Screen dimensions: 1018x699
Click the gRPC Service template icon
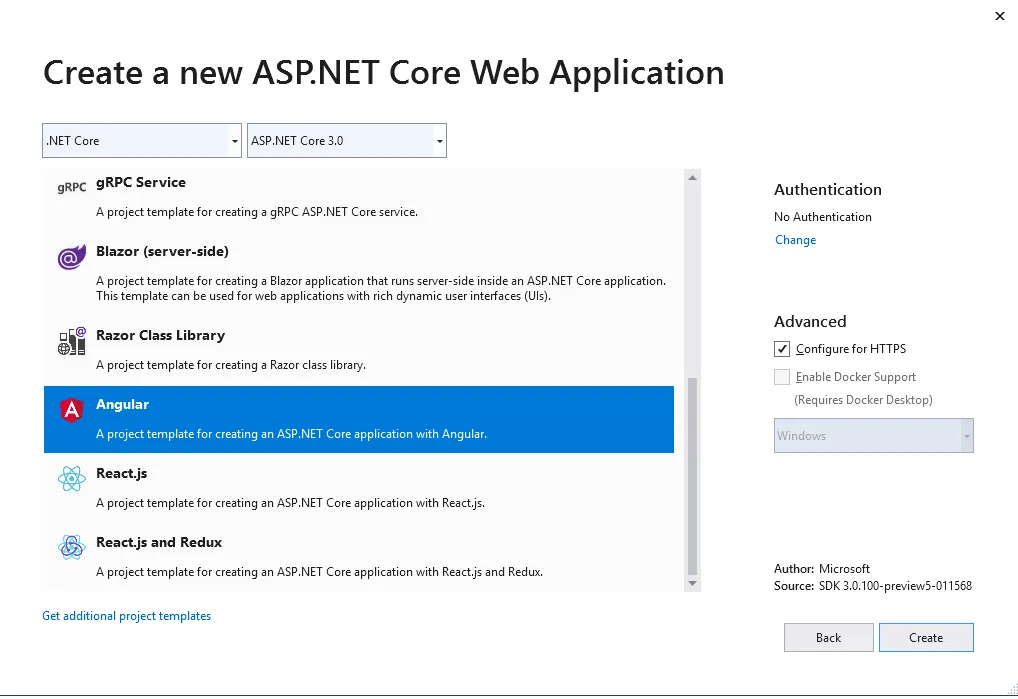coord(71,187)
